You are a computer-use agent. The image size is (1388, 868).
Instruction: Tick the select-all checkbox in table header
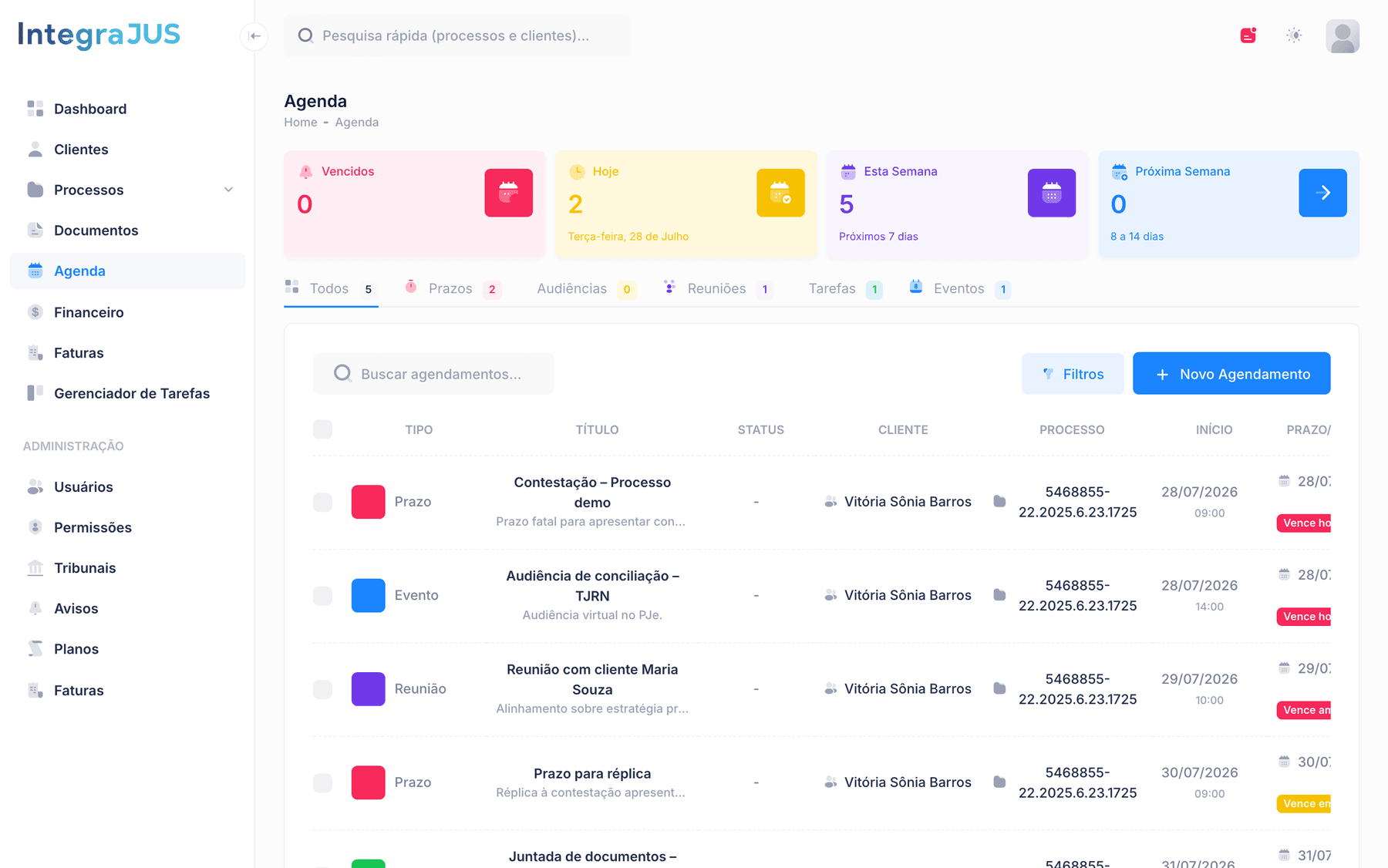[x=322, y=429]
